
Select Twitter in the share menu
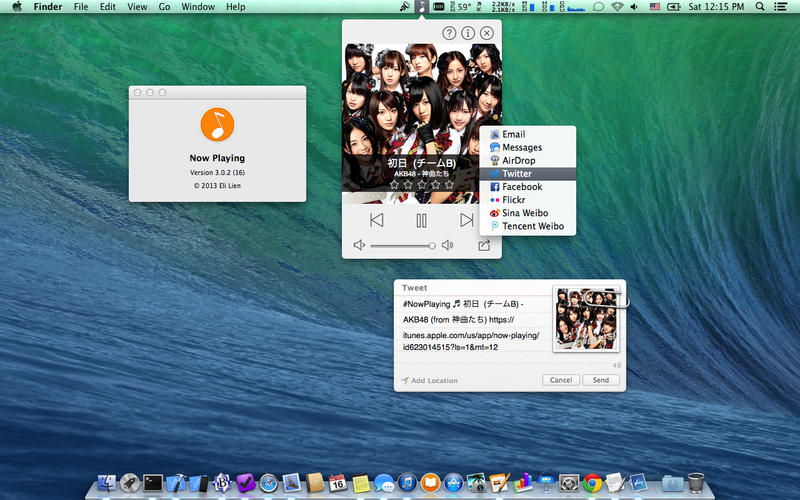(528, 174)
